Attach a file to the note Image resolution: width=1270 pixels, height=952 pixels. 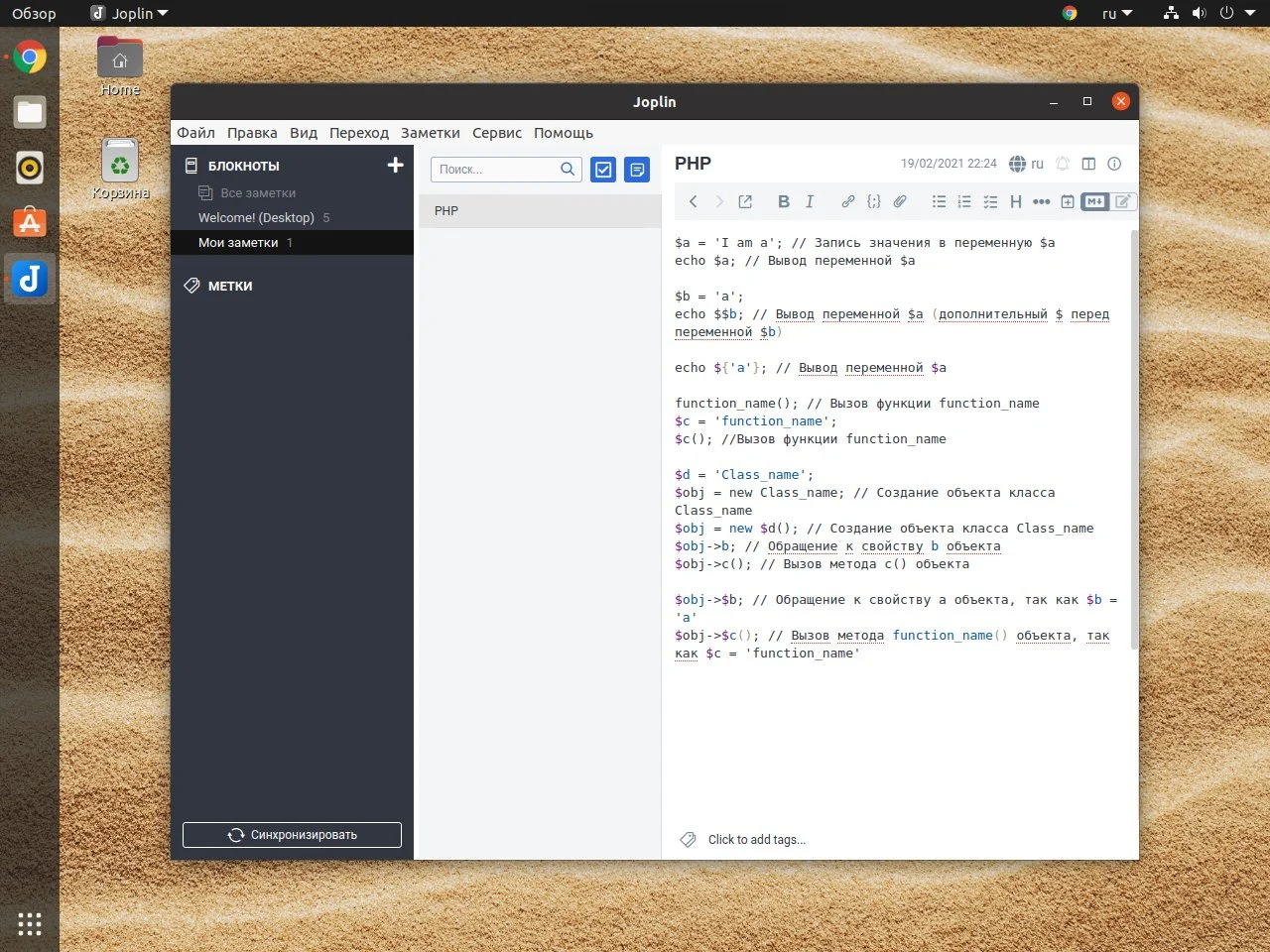[900, 201]
